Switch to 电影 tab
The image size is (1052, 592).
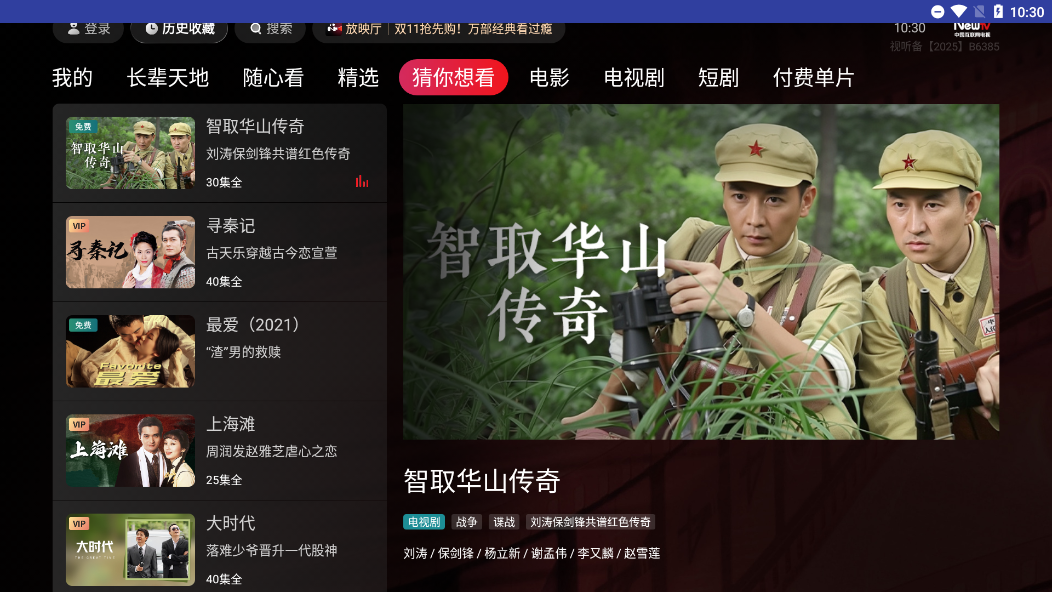549,78
